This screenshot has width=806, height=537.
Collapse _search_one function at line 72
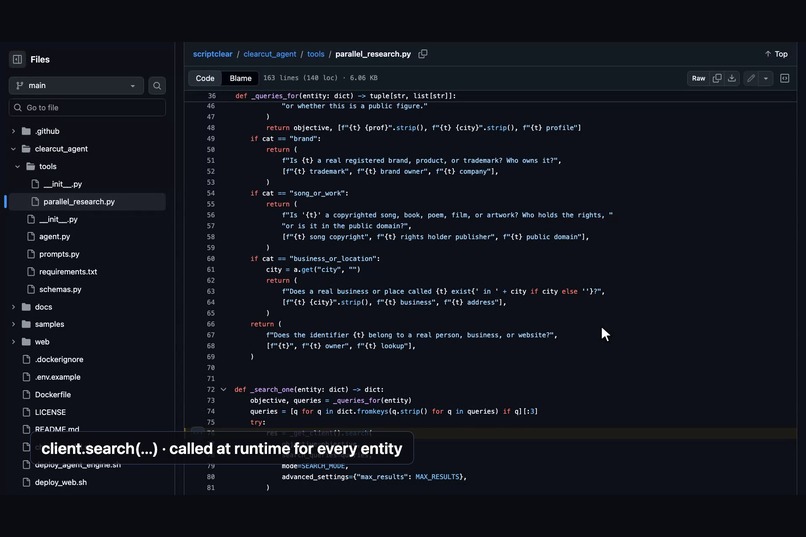click(224, 390)
